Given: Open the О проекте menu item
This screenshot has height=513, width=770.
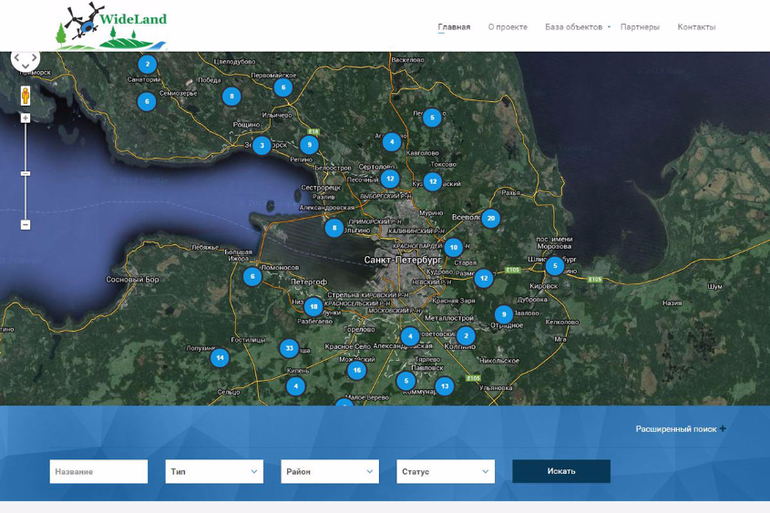Looking at the screenshot, I should [508, 27].
